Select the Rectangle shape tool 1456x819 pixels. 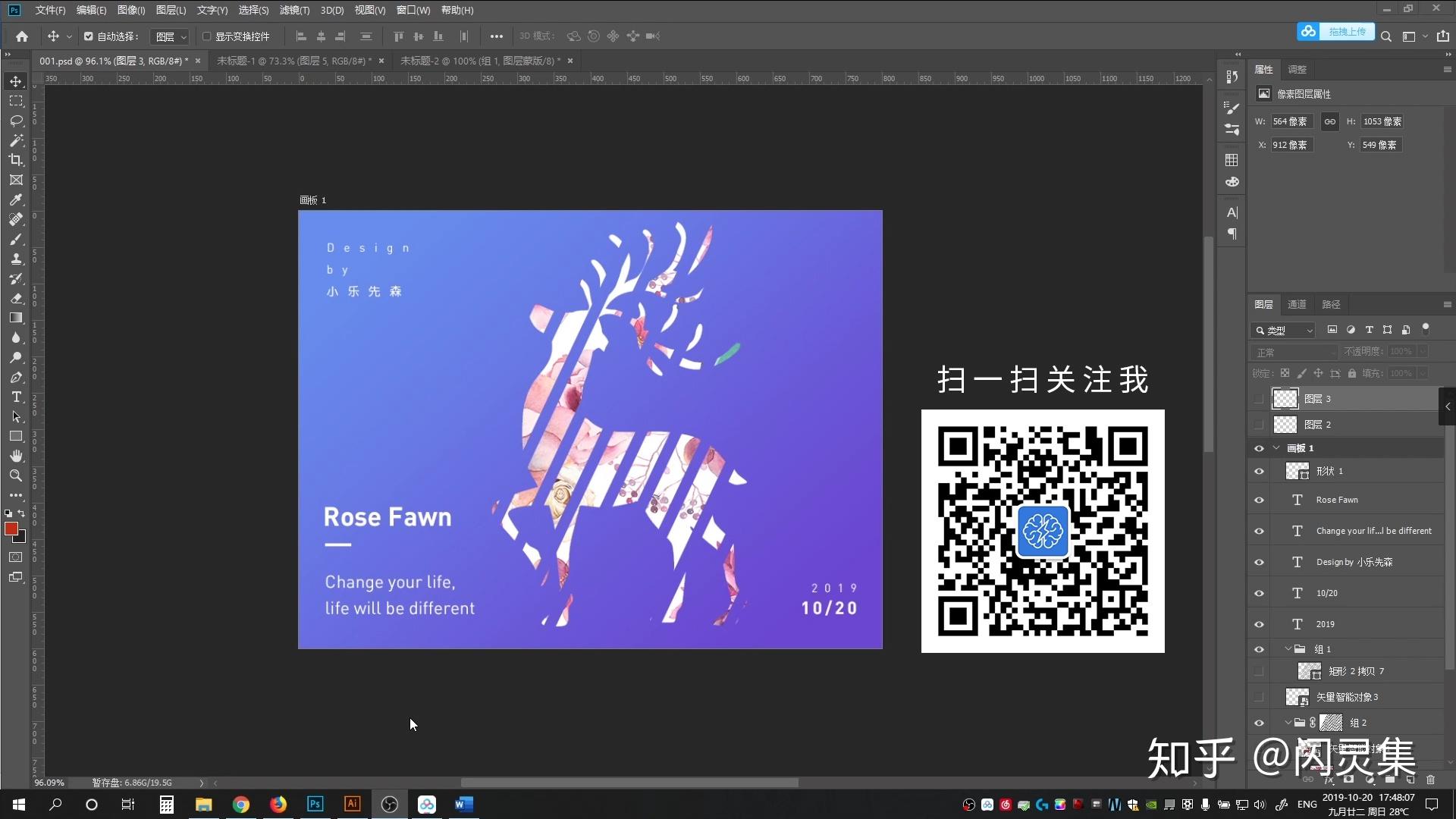pos(16,436)
